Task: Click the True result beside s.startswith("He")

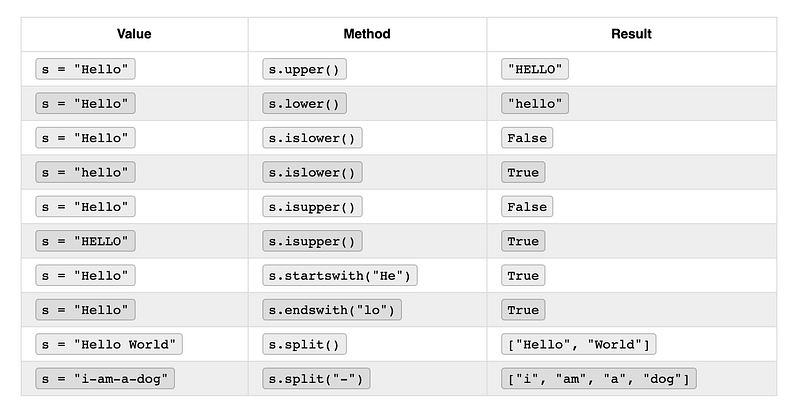Action: pos(523,275)
